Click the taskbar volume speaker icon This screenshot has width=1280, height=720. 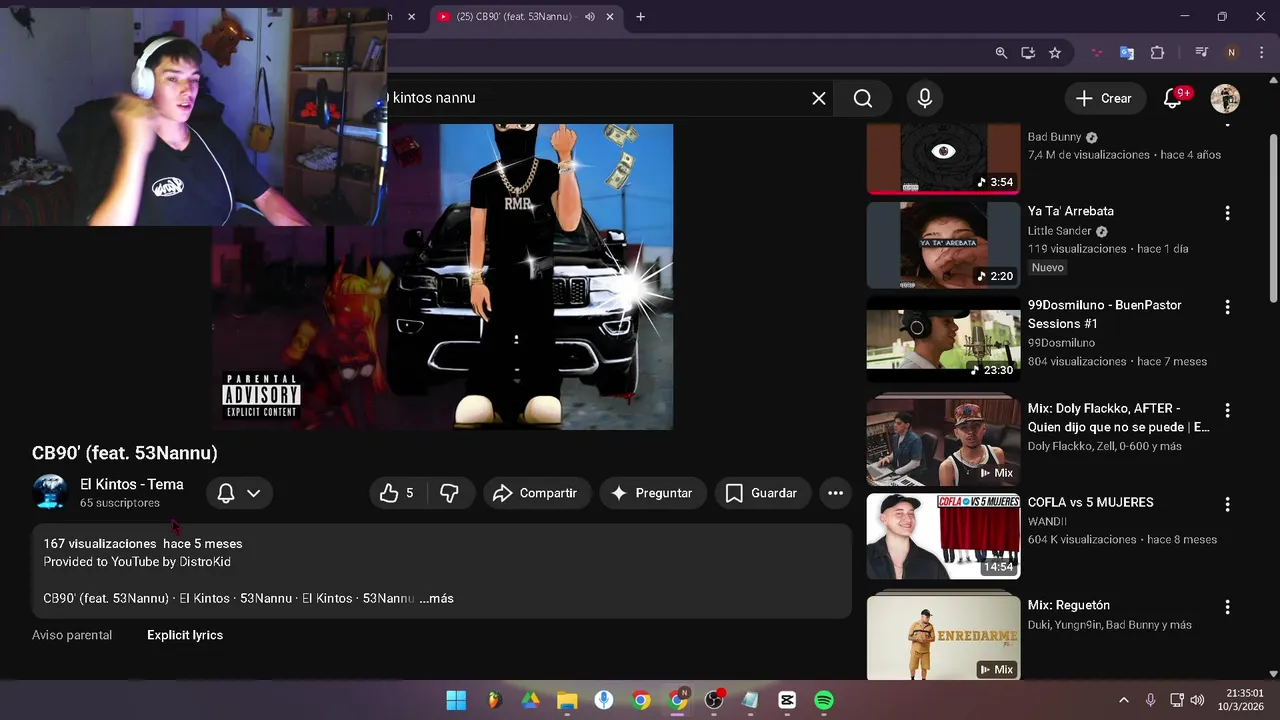click(x=1197, y=700)
